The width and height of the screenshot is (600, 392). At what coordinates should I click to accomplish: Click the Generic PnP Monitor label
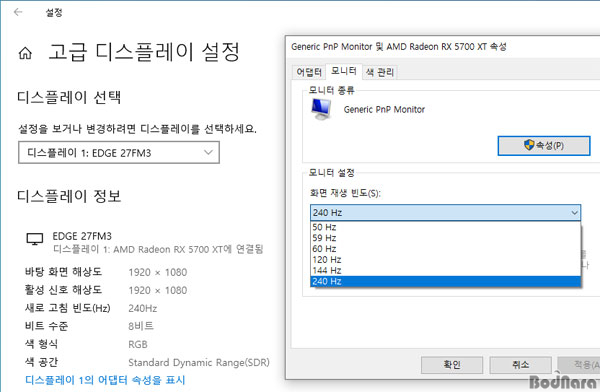384,109
